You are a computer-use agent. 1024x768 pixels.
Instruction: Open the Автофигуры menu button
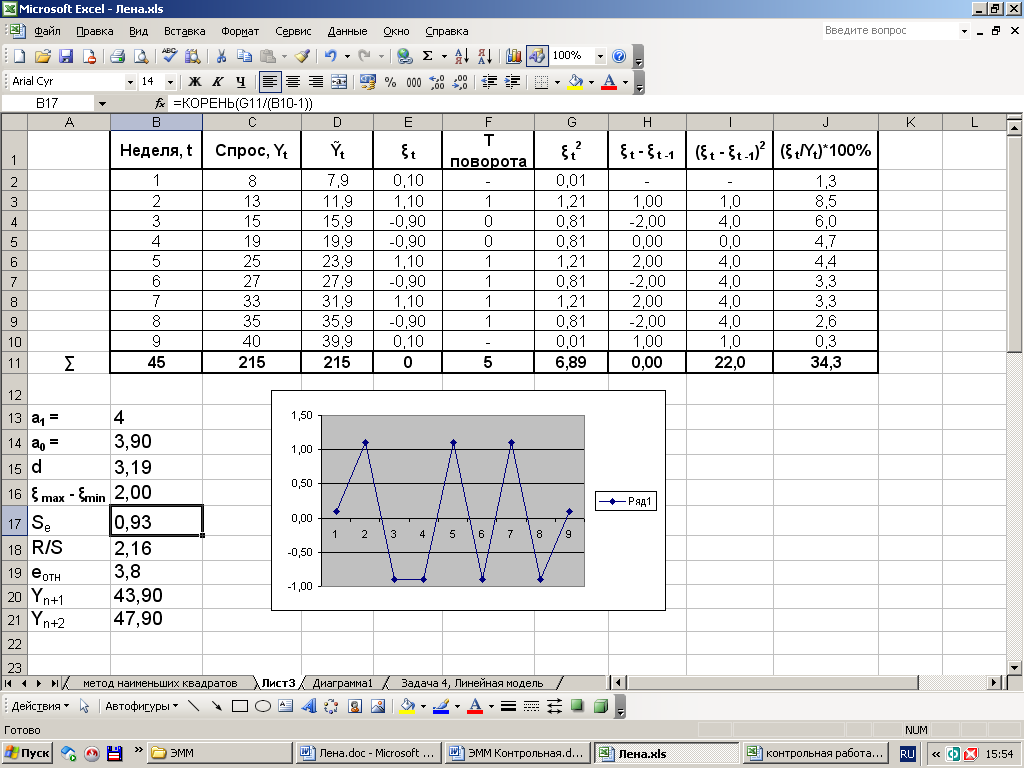coord(140,706)
